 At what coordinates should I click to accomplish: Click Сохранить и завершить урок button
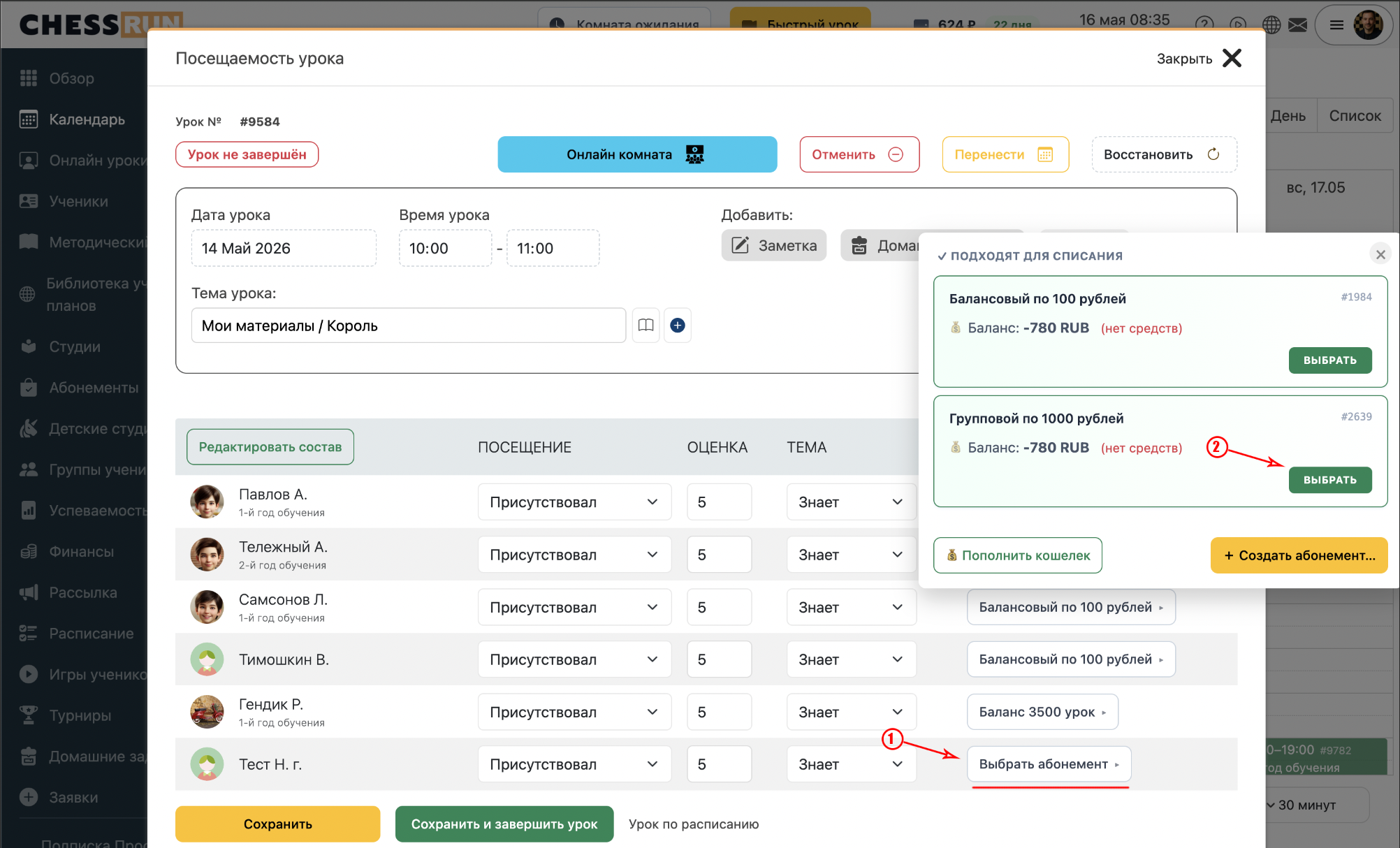504,824
